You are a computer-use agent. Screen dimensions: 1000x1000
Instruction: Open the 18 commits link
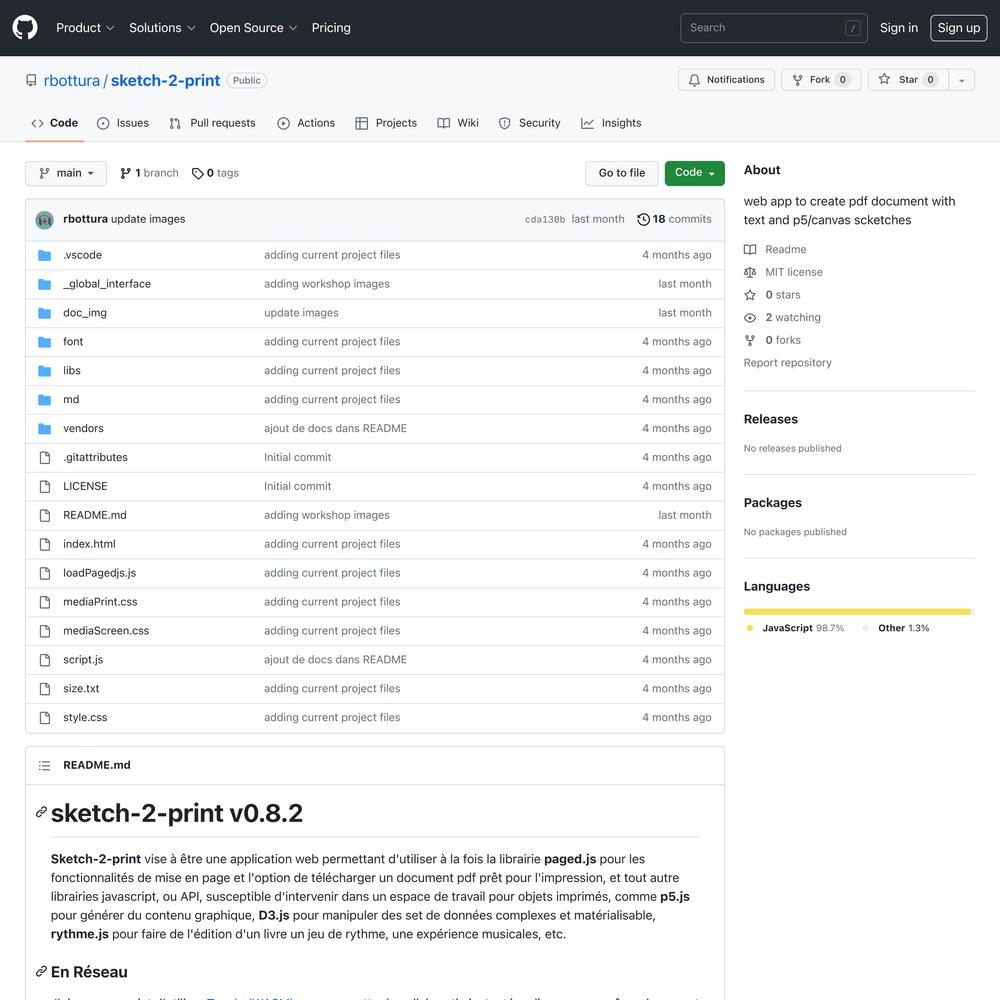pyautogui.click(x=674, y=219)
